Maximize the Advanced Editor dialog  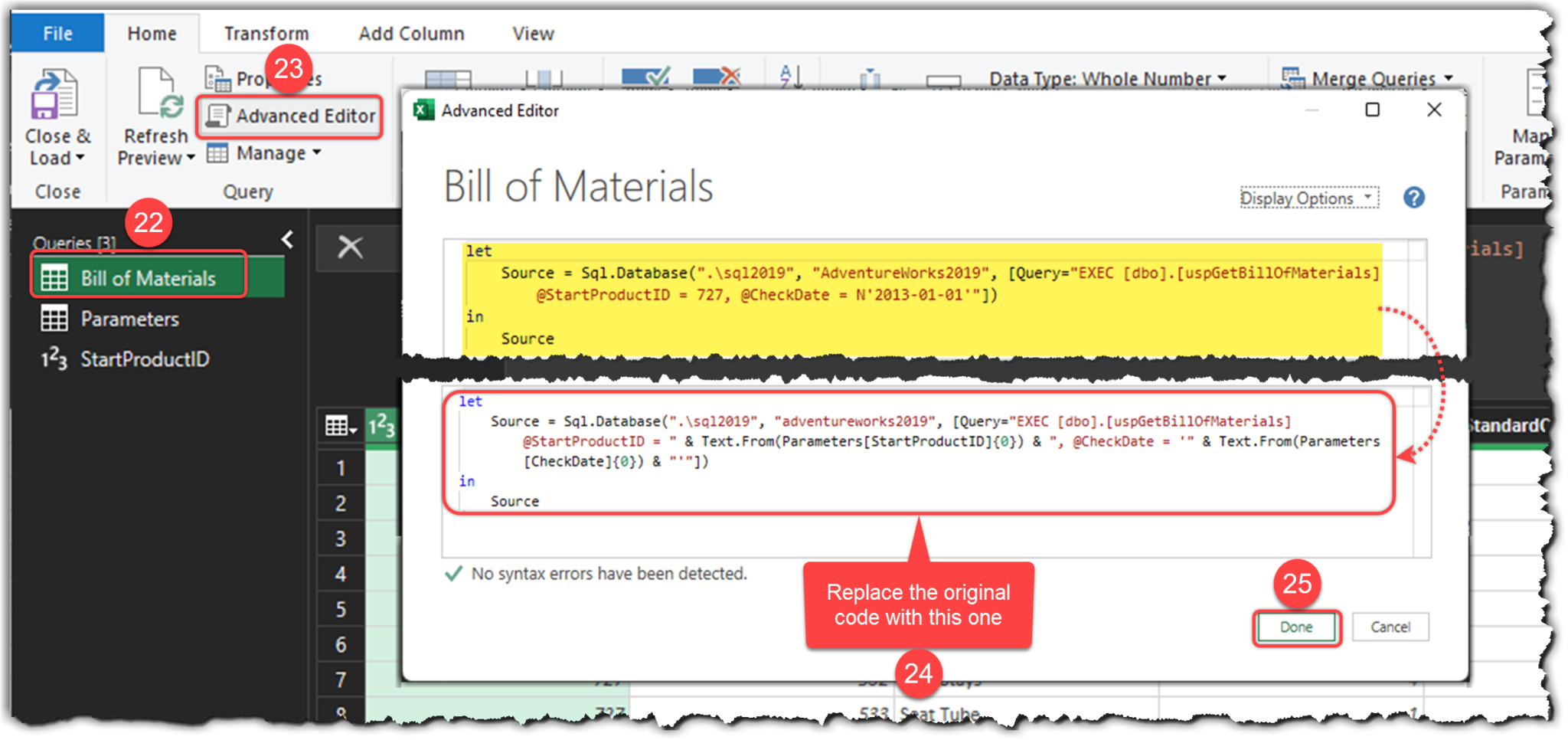pos(1373,110)
